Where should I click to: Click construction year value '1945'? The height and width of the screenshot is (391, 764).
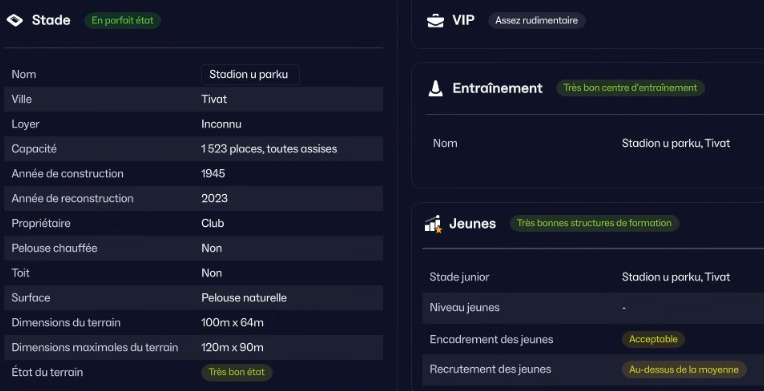tap(213, 174)
